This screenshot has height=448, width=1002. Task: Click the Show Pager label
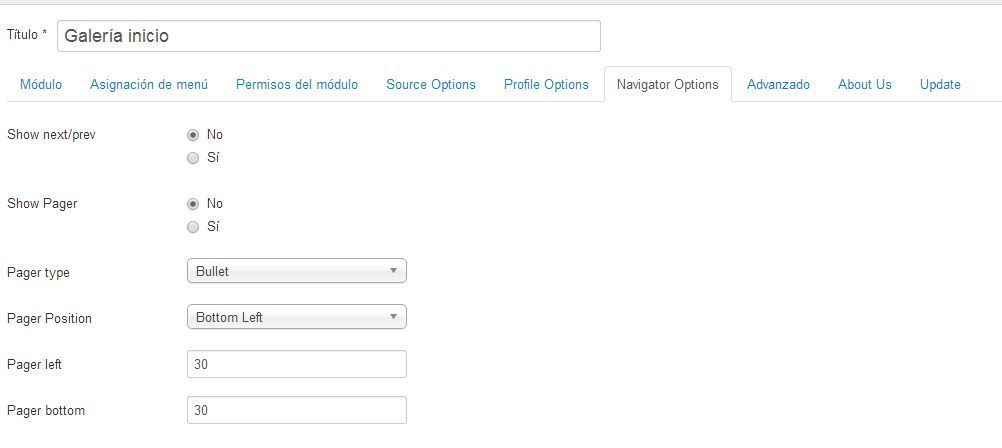click(42, 204)
